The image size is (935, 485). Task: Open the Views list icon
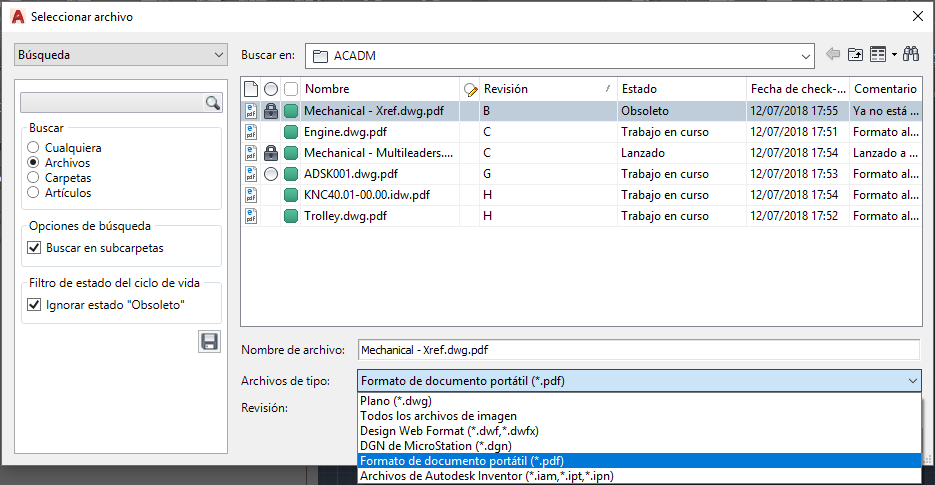click(878, 54)
